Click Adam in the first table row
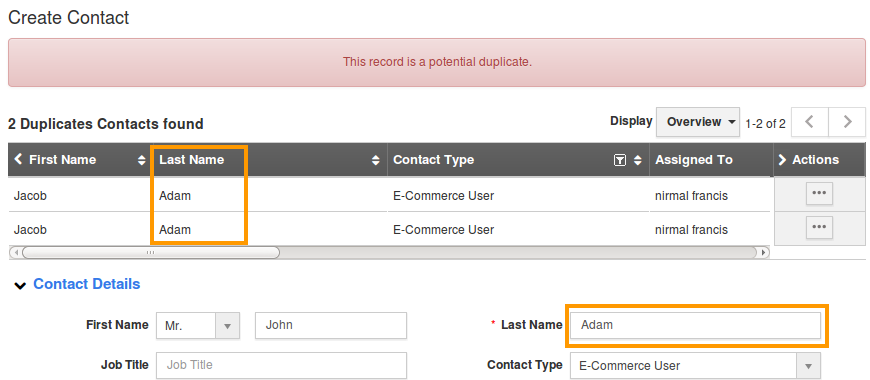The image size is (870, 380). point(175,196)
